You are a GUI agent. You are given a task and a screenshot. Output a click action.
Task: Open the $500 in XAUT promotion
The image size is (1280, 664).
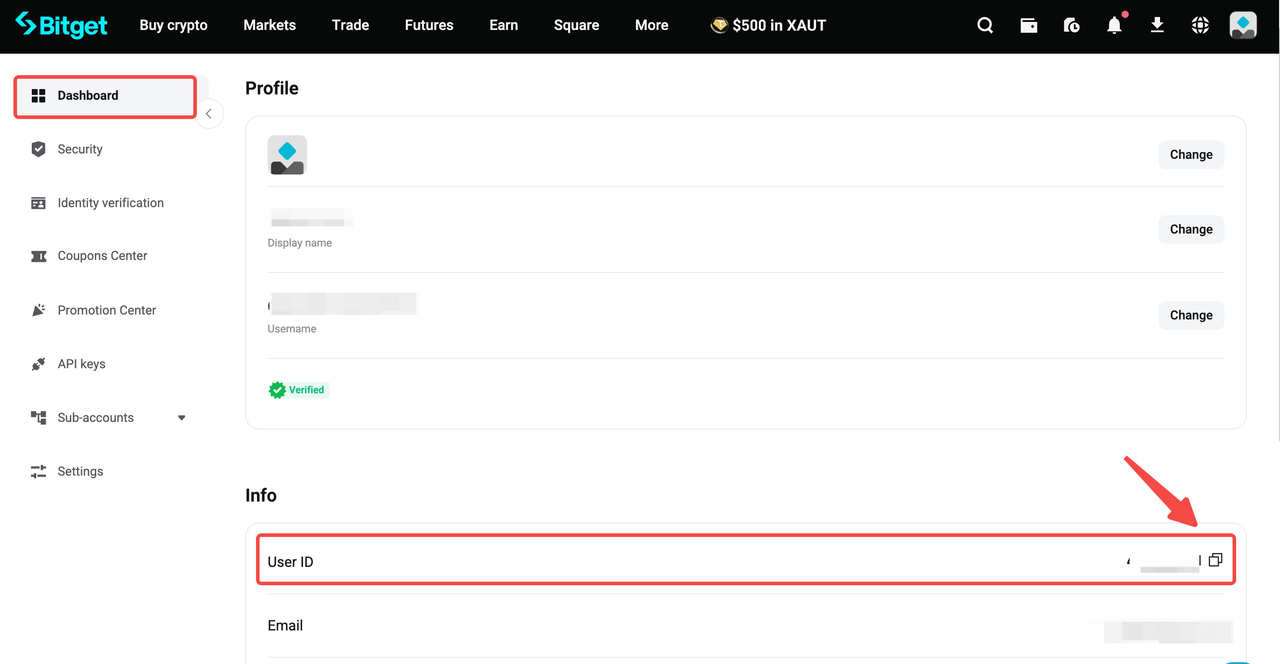point(768,25)
